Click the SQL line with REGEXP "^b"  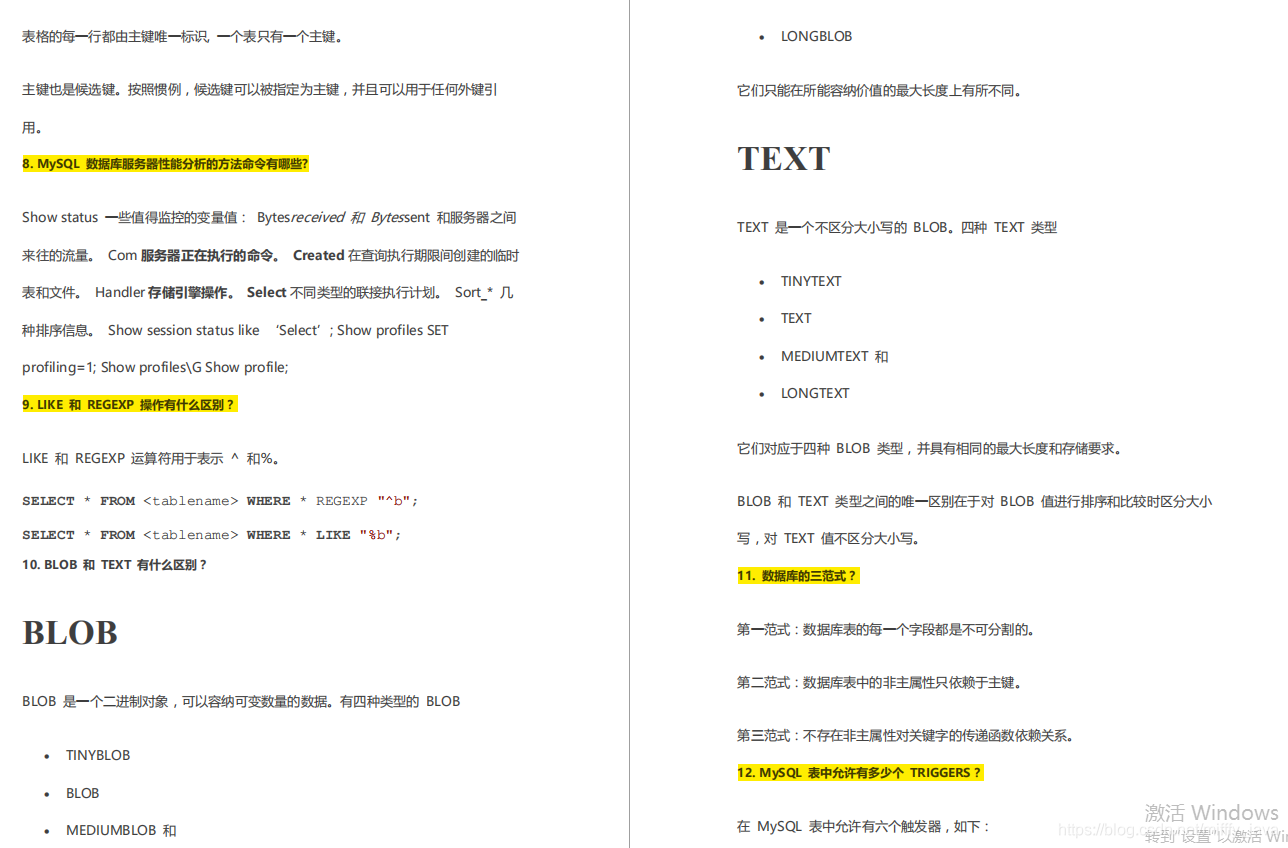220,501
